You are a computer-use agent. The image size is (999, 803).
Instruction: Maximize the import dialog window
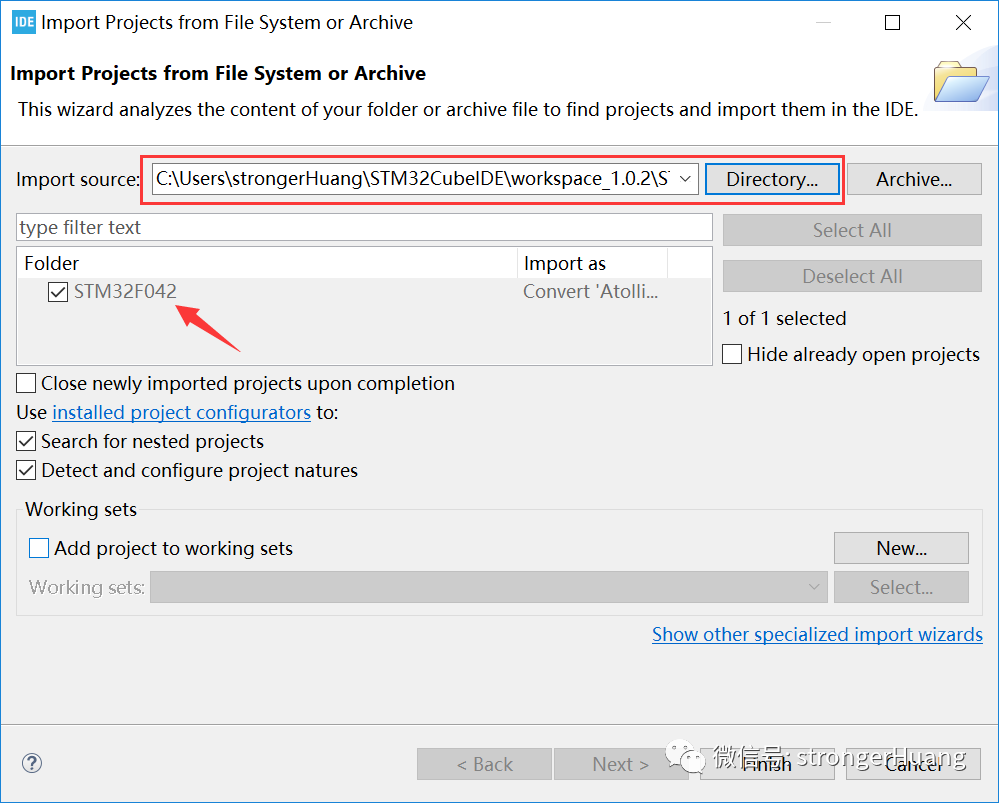tap(893, 23)
